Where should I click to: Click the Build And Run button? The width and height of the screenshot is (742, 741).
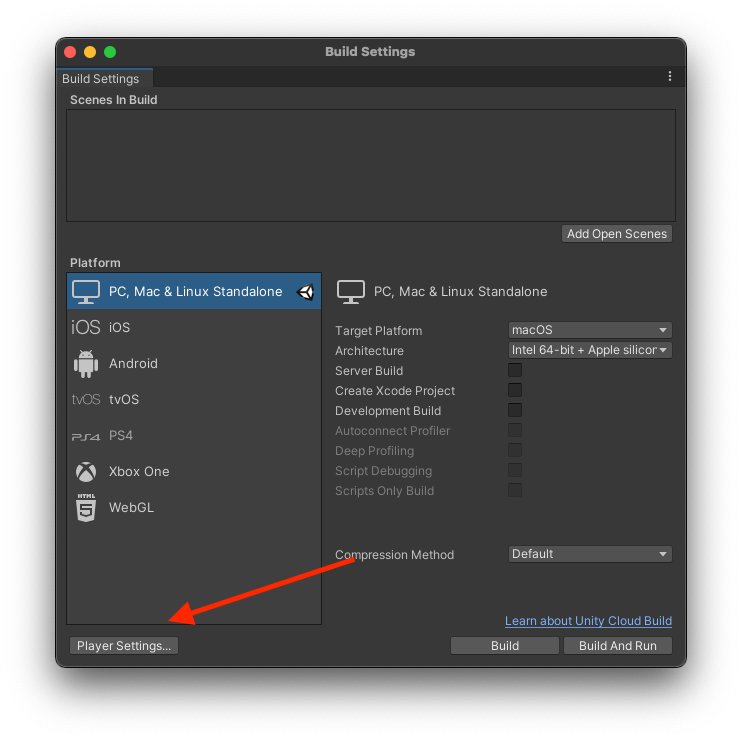[x=618, y=646]
